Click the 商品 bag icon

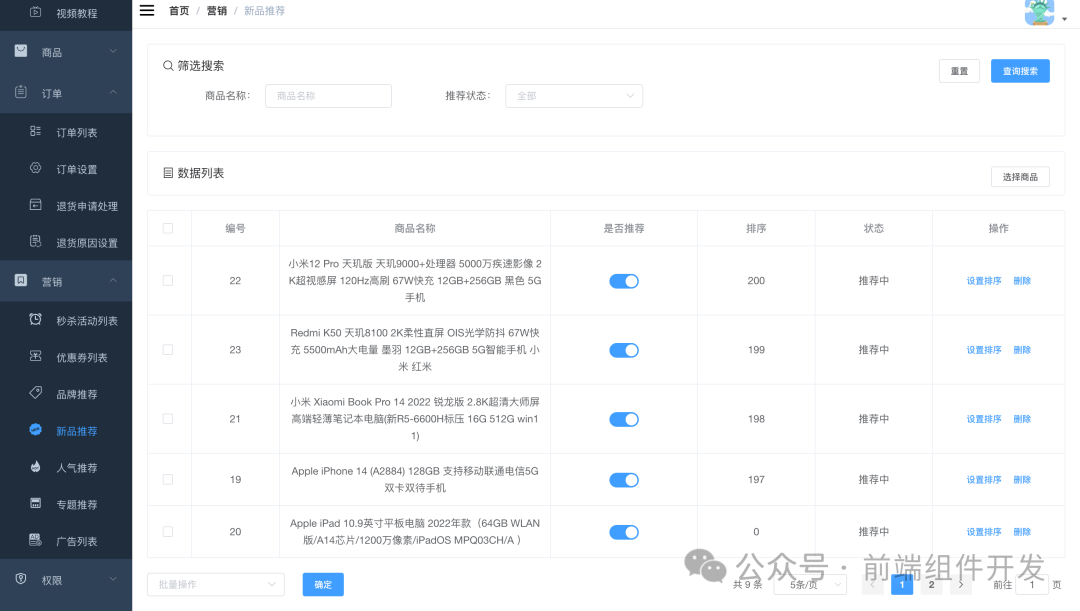tap(21, 51)
